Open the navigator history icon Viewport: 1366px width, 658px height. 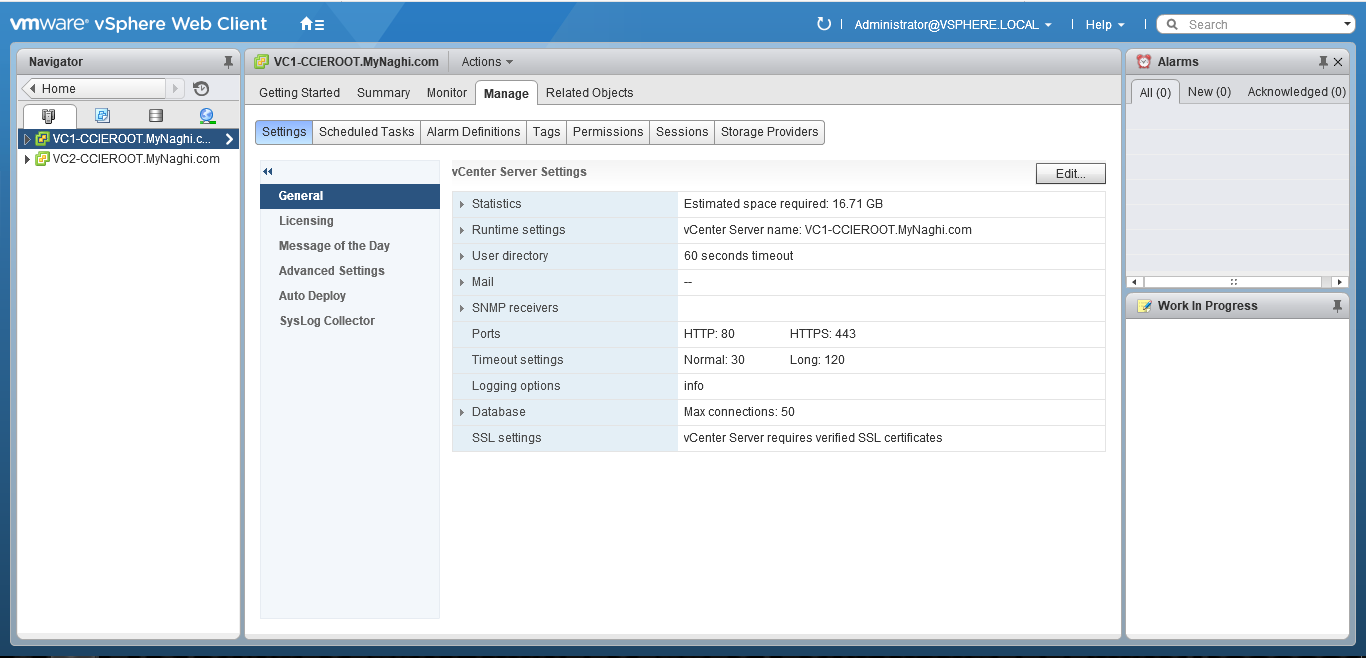[201, 89]
